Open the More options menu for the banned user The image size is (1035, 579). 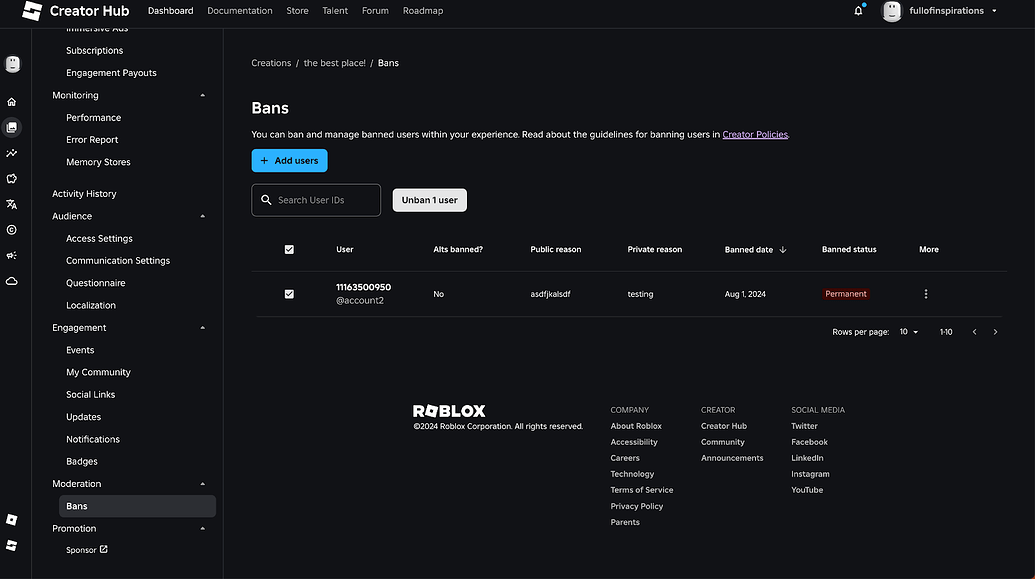925,293
